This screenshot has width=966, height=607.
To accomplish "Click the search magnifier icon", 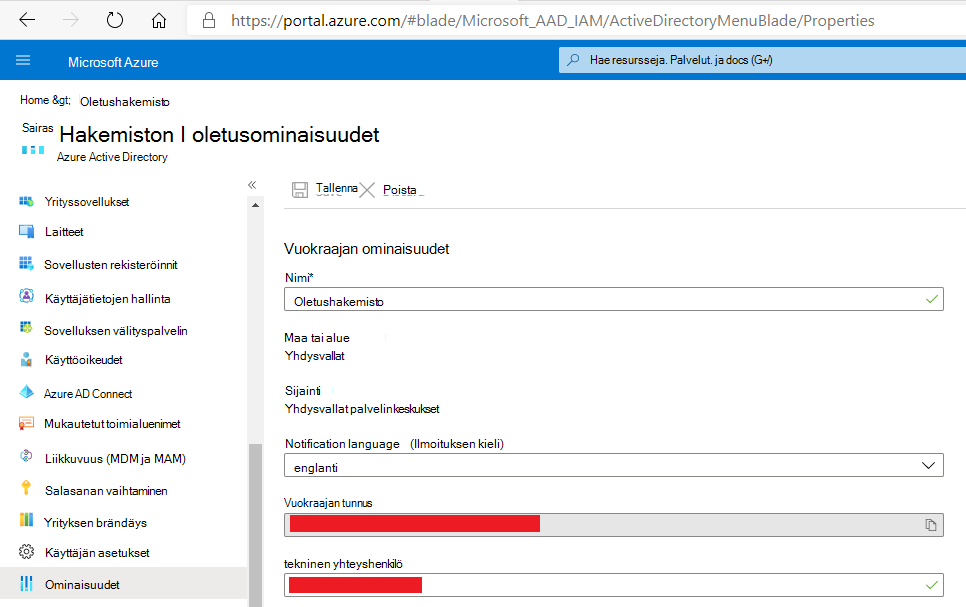I will click(x=573, y=60).
